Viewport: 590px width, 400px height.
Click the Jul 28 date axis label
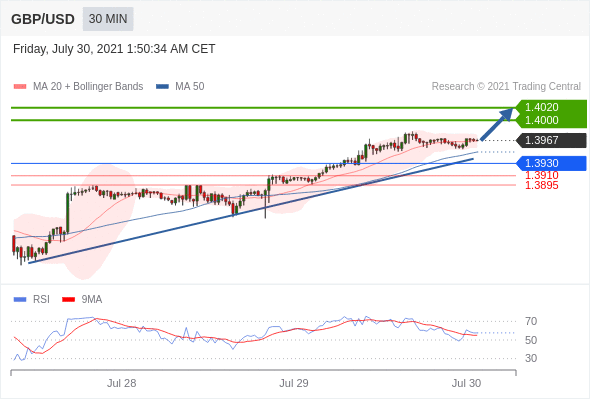pyautogui.click(x=121, y=383)
